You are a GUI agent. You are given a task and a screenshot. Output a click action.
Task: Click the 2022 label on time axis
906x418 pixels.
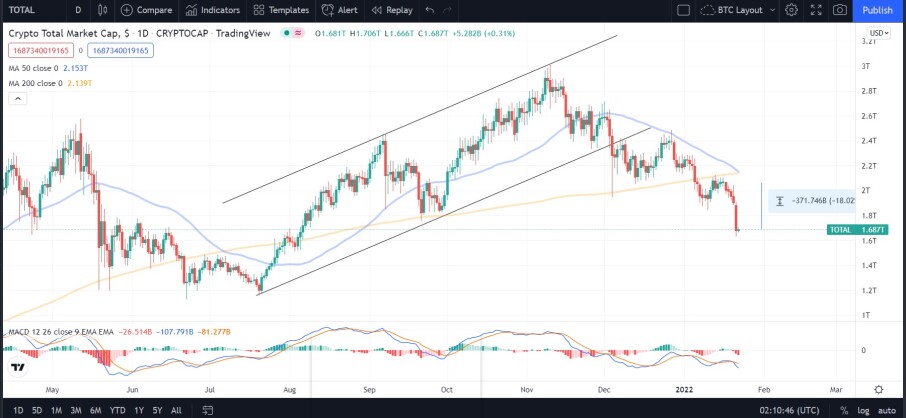(685, 390)
